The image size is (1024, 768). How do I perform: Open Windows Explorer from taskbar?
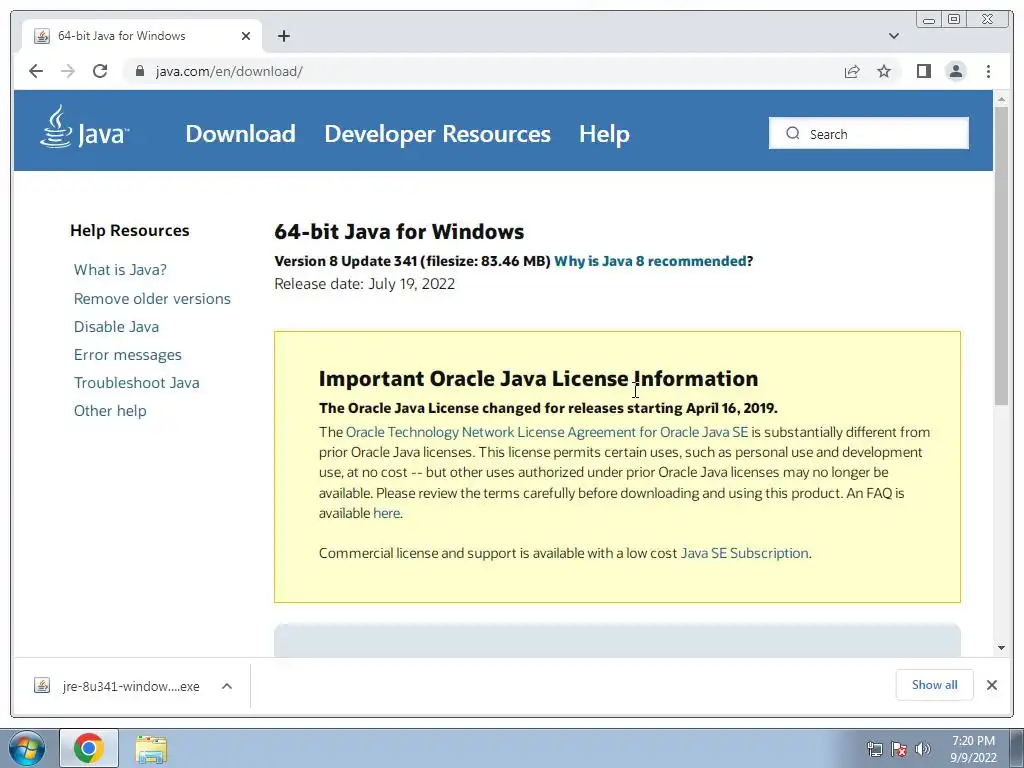click(x=151, y=748)
